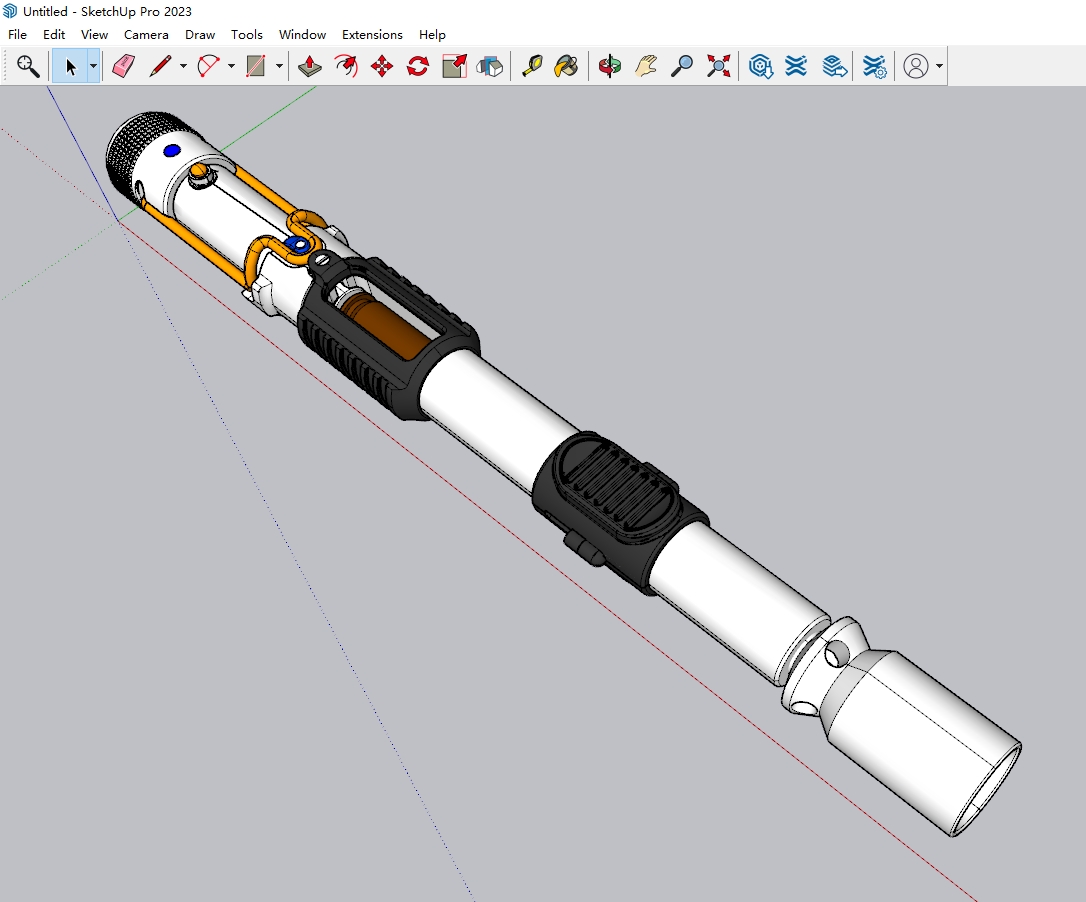Screen dimensions: 1086x902
Task: Open the Shapes tool dropdown arrow
Action: (279, 67)
